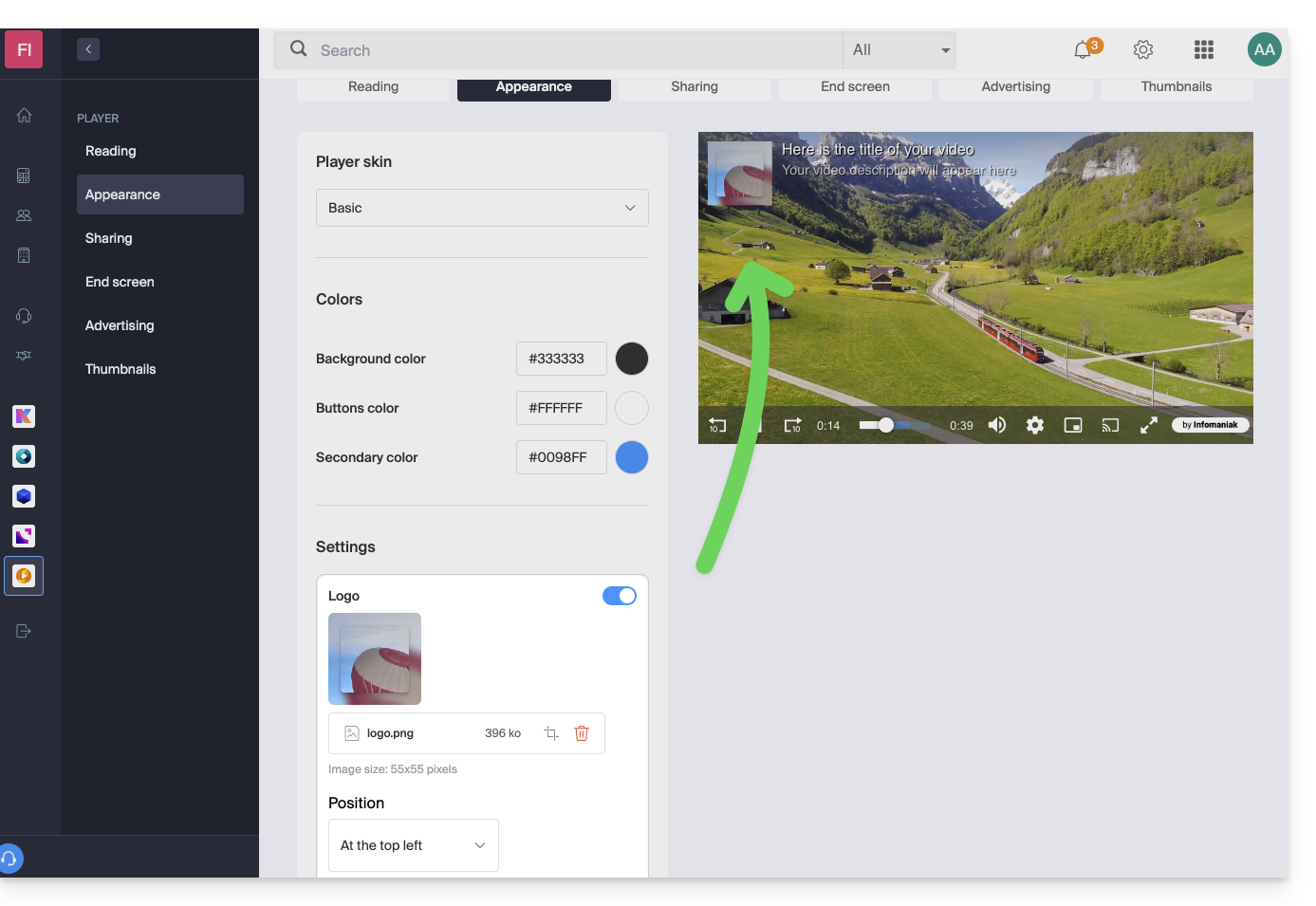Switch to the Sharing tab

(x=695, y=87)
